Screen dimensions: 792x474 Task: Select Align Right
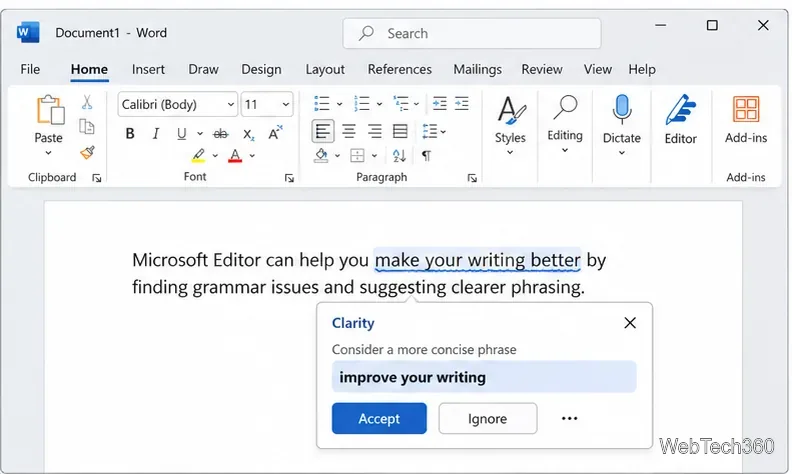click(x=374, y=132)
